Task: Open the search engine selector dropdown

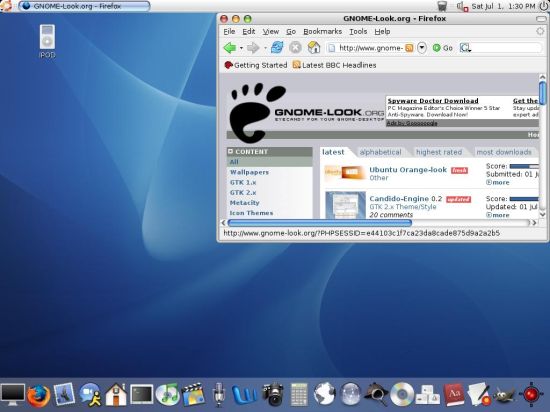Action: 465,48
